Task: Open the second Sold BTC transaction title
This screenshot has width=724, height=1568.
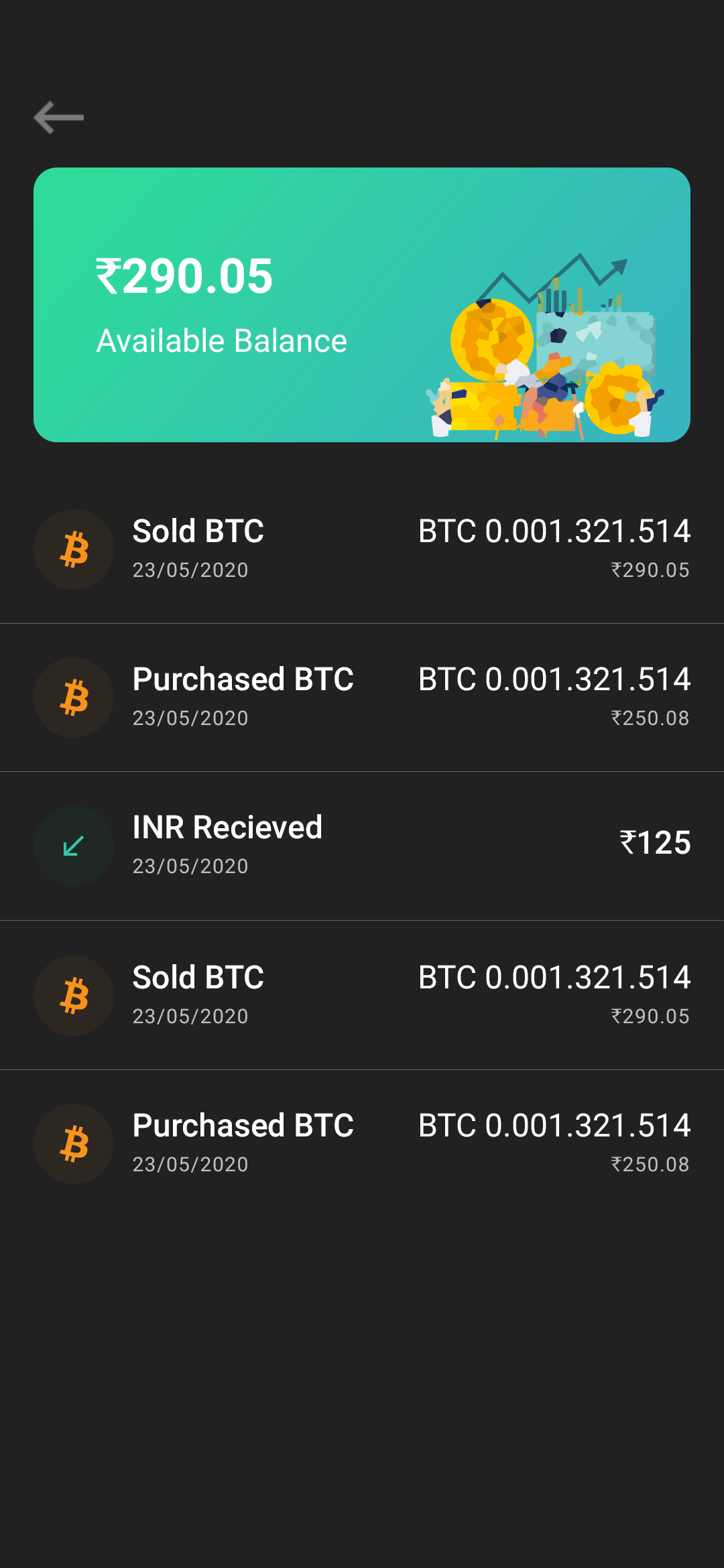Action: pos(198,978)
